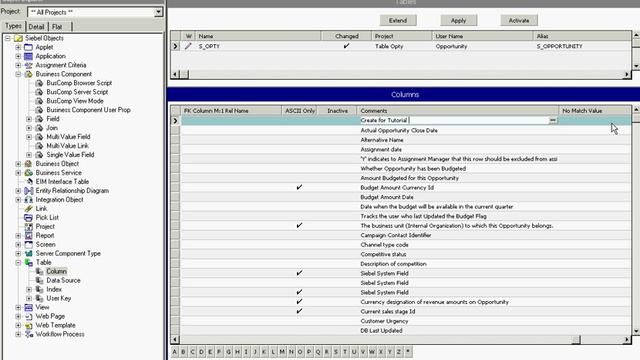Click the Entity Relationship Diagram icon
The width and height of the screenshot is (640, 360).
[x=28, y=191]
